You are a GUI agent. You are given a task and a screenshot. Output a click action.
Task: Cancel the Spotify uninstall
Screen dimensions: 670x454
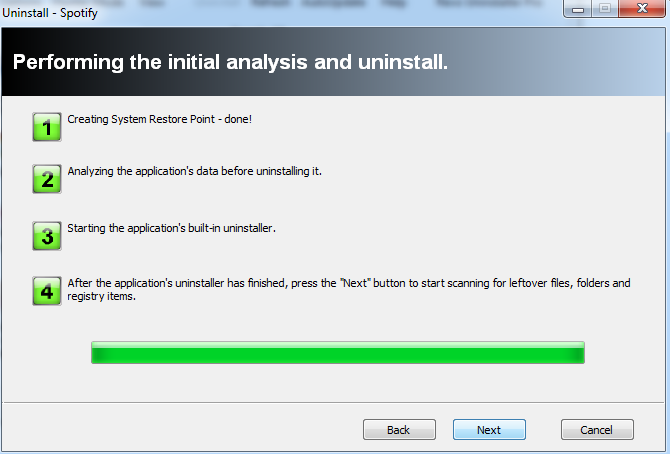597,430
